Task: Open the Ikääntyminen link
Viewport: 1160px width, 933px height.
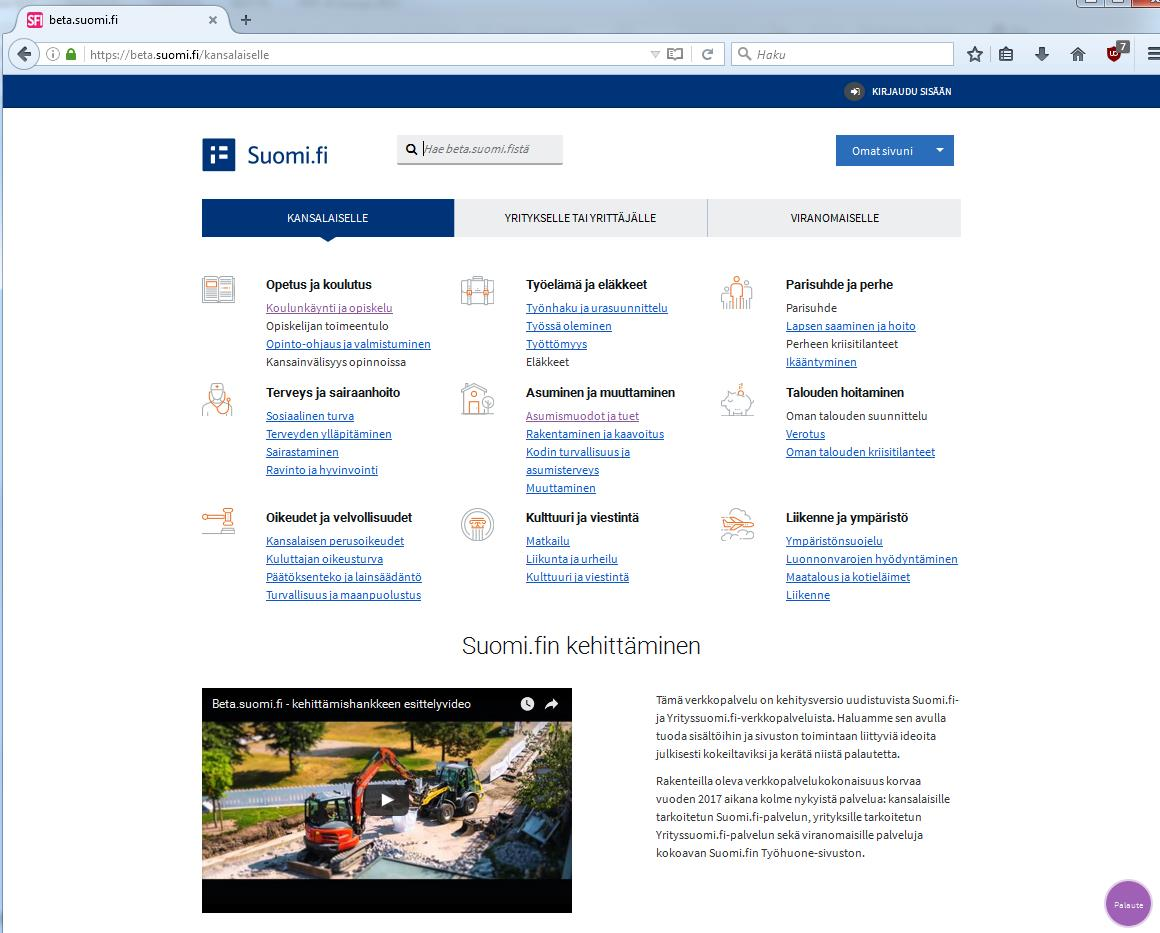Action: pos(821,363)
